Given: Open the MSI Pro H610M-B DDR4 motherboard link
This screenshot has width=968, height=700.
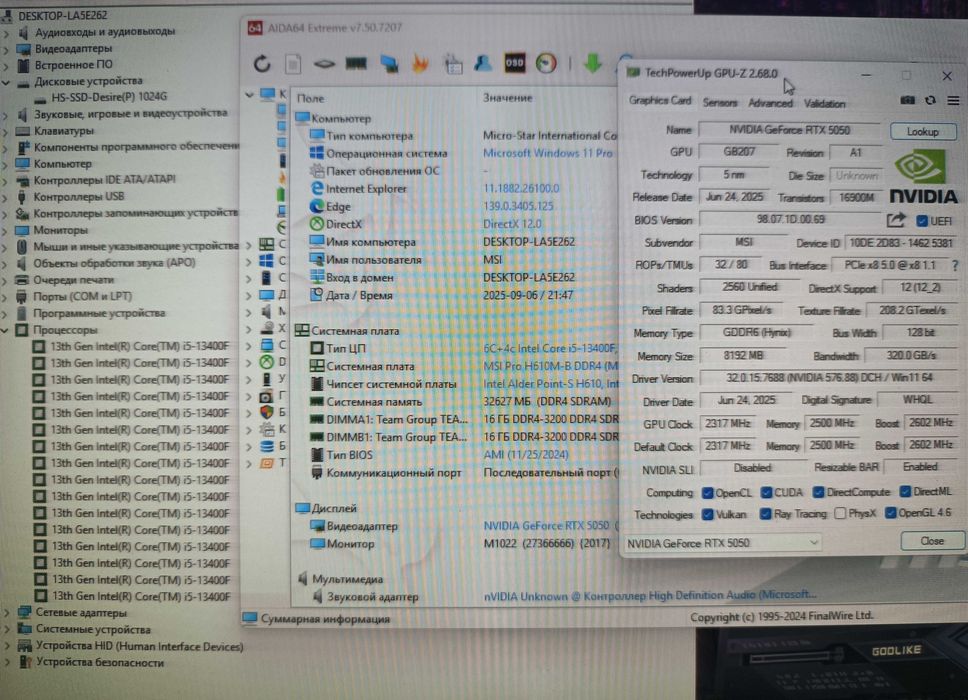Looking at the screenshot, I should 551,366.
